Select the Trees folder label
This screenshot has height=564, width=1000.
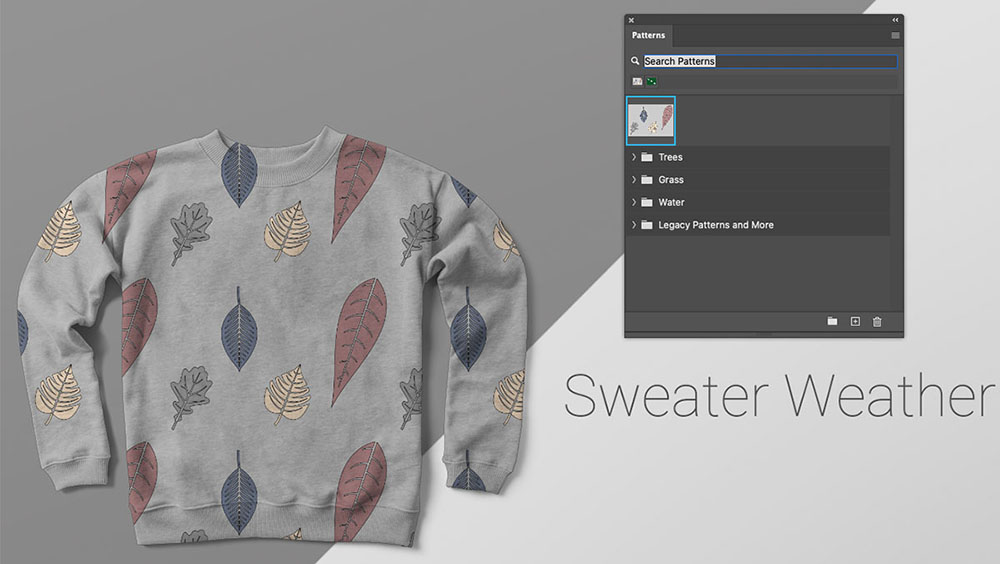pyautogui.click(x=670, y=157)
